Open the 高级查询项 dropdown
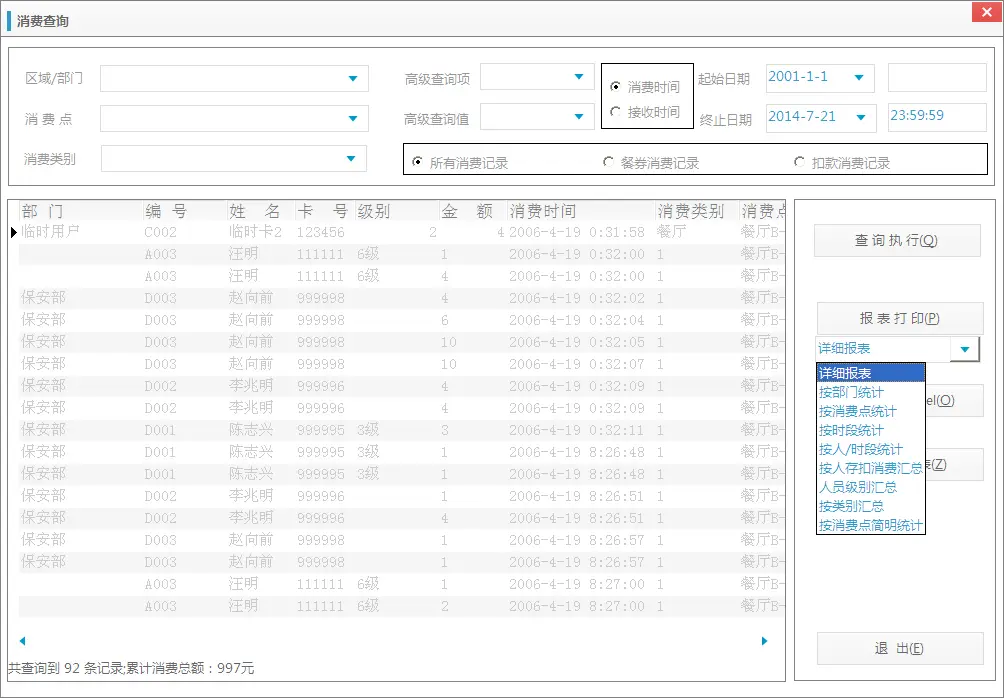This screenshot has width=1004, height=698. 579,77
